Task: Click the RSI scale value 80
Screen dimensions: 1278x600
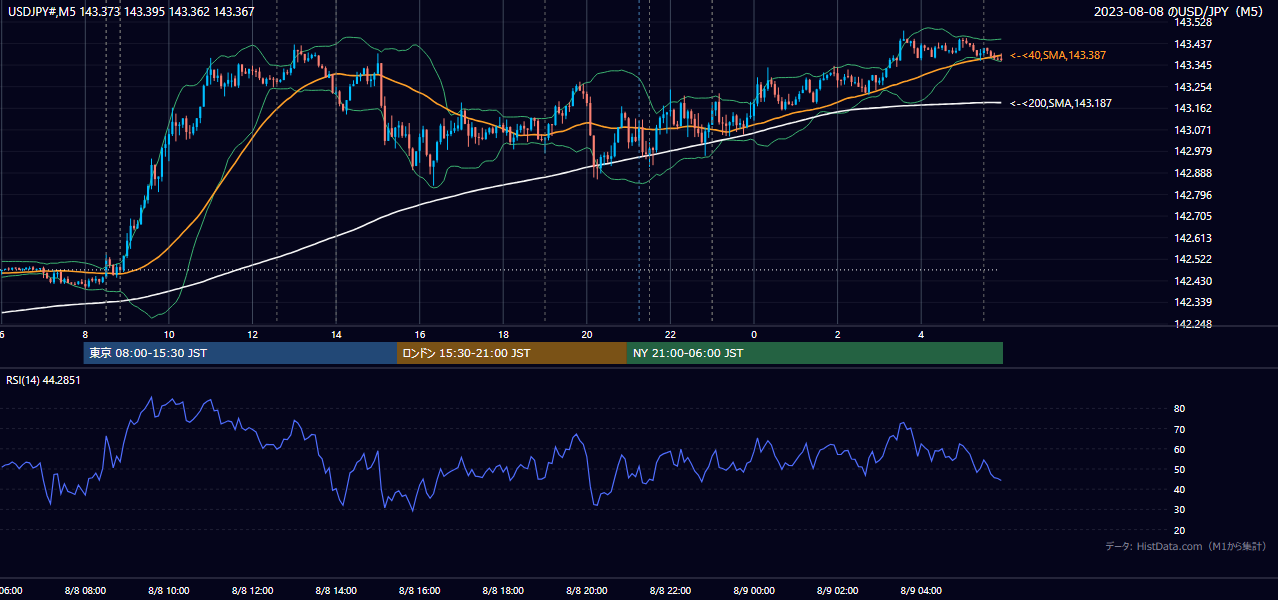Action: [1180, 409]
